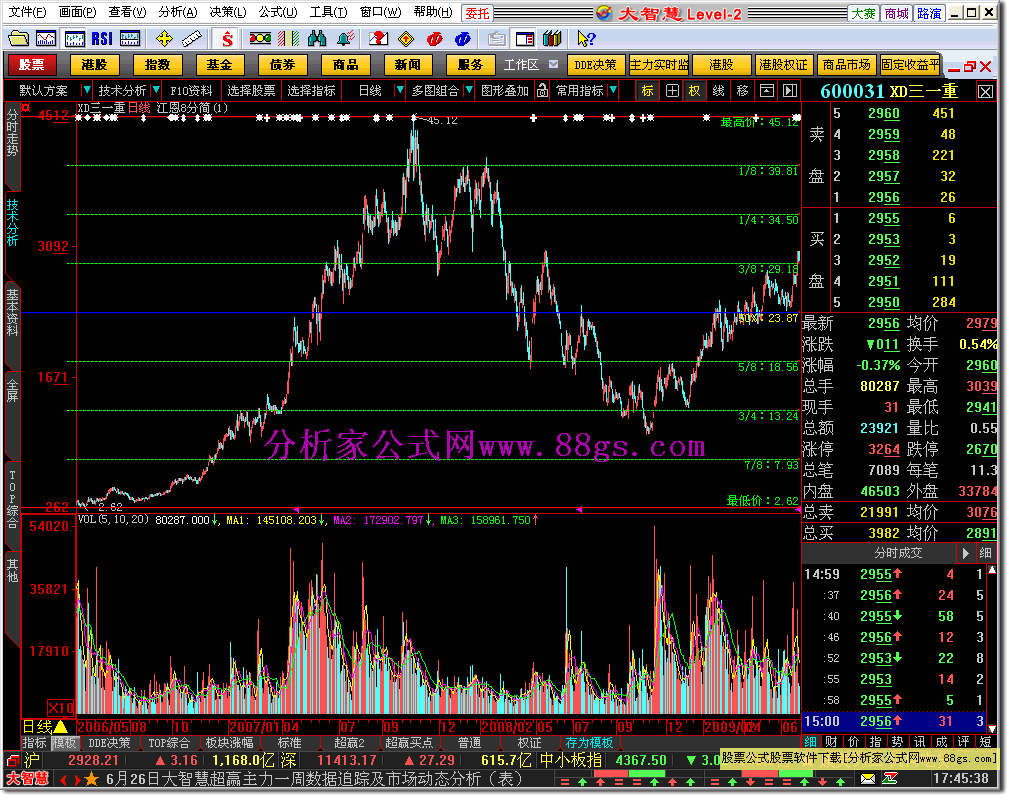Toggle the 细 detail tab at bottom right
This screenshot has height=797, width=1010.
click(x=810, y=742)
